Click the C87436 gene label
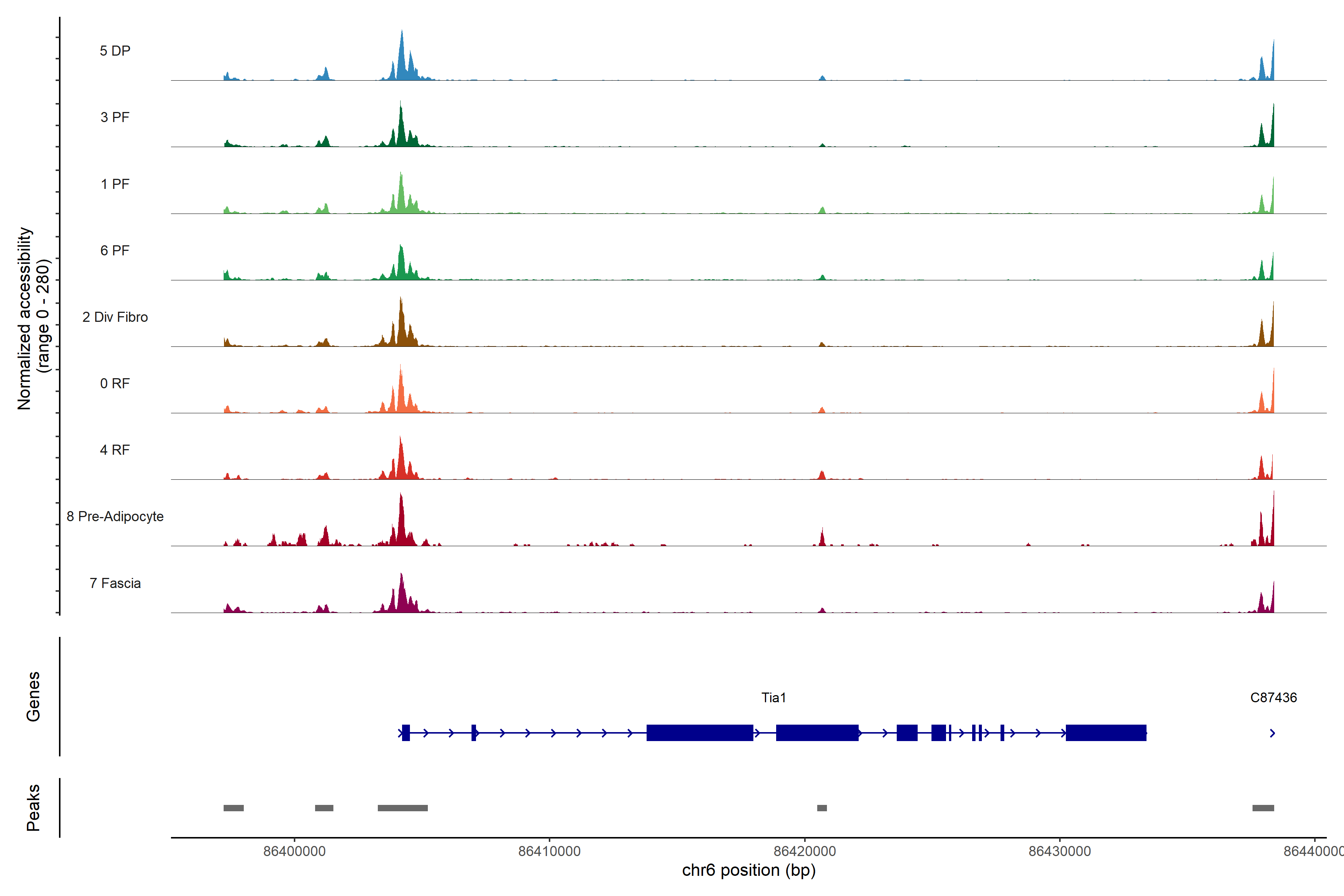Image resolution: width=1344 pixels, height=896 pixels. click(x=1273, y=698)
